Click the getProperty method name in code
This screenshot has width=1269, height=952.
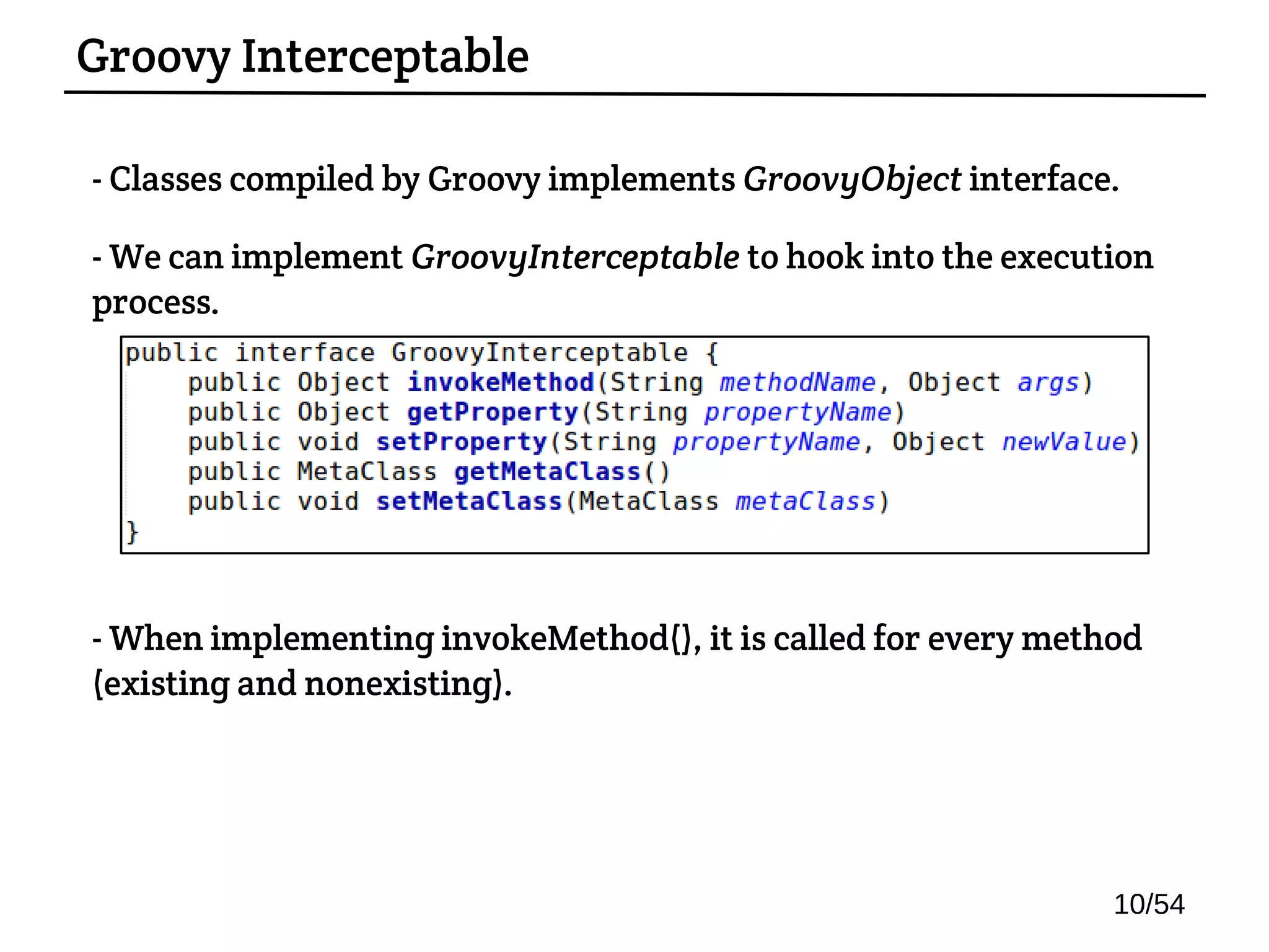tap(492, 413)
